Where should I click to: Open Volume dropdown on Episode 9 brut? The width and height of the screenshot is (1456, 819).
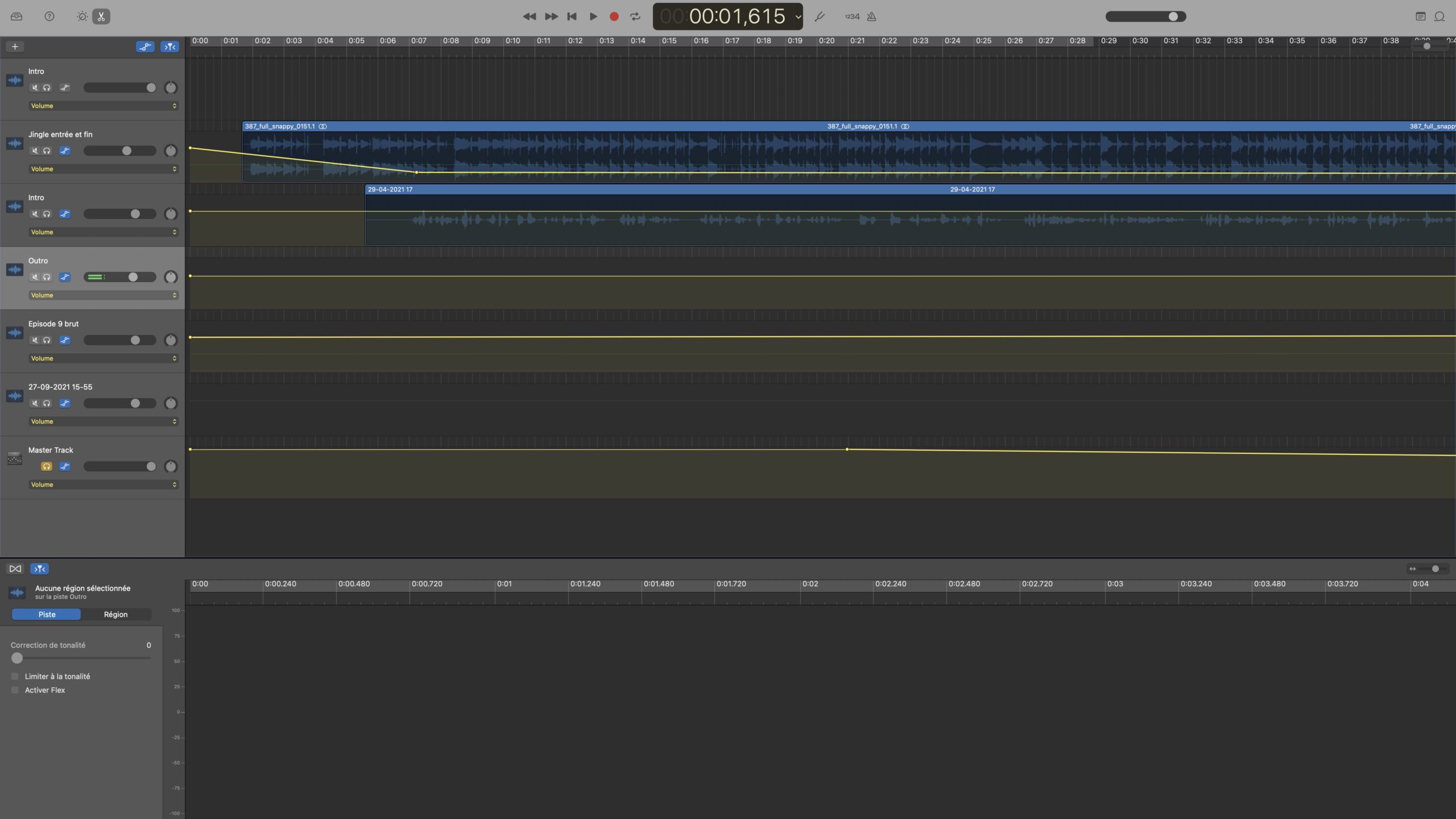104,358
